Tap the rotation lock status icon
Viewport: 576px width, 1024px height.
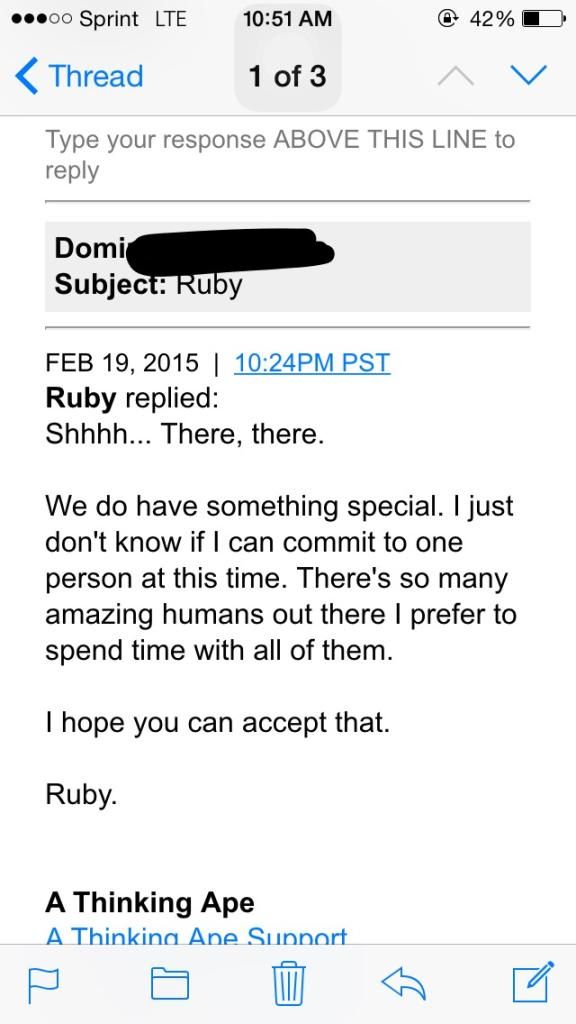pos(449,19)
